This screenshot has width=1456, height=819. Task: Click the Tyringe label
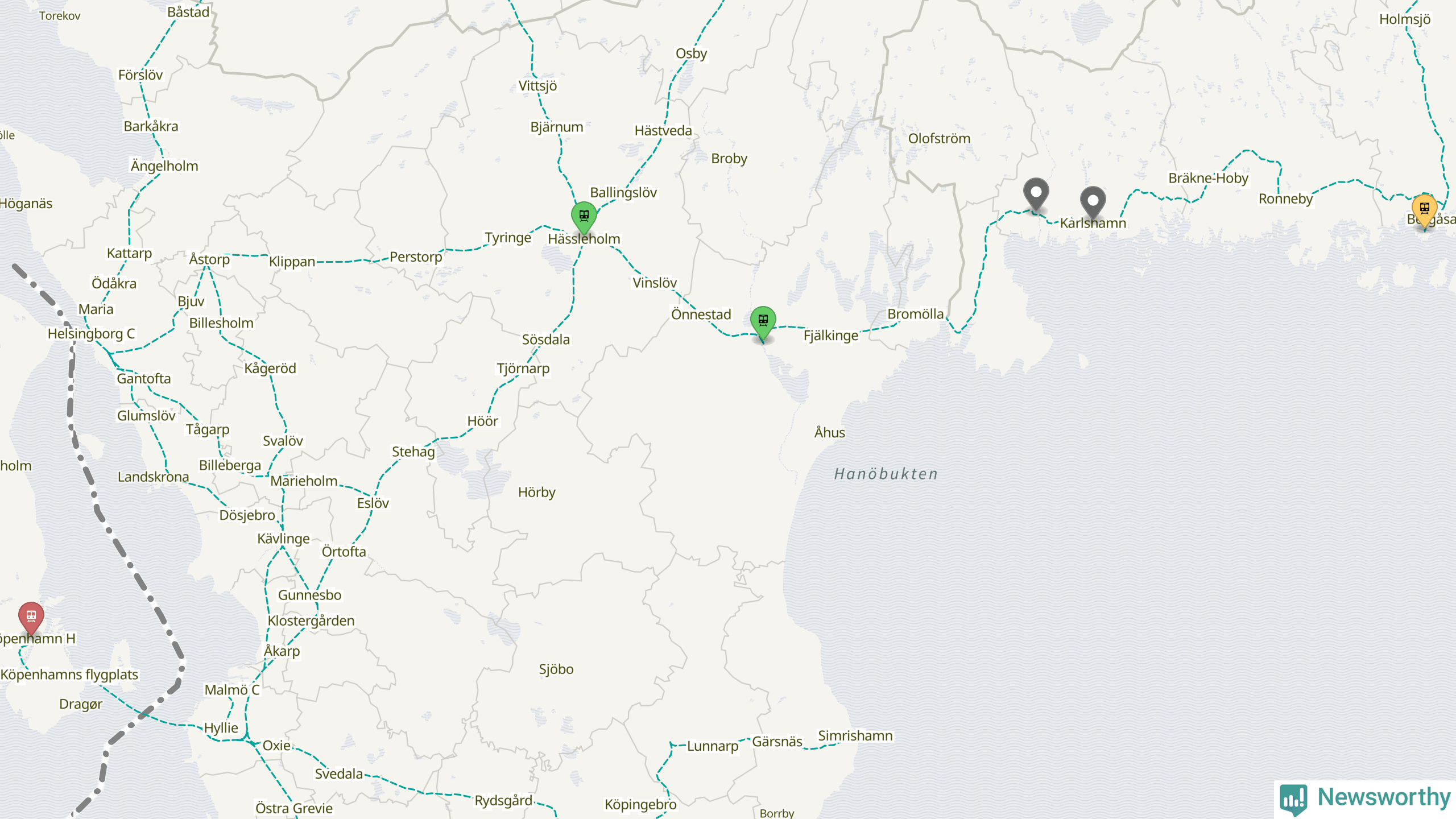pyautogui.click(x=508, y=238)
